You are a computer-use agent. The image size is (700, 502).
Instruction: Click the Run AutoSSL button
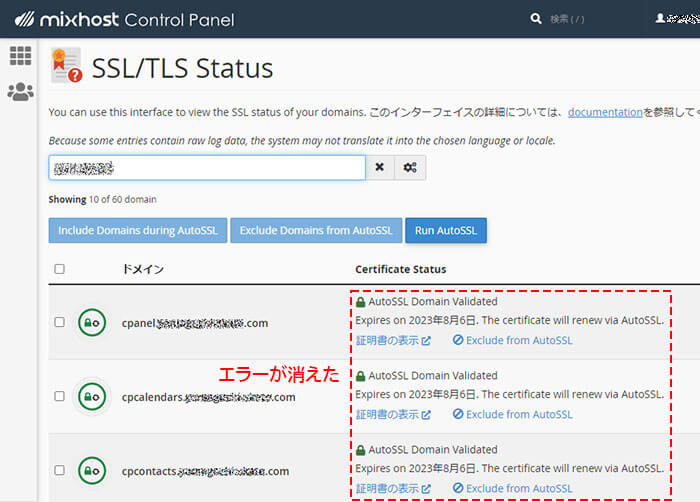[x=446, y=230]
